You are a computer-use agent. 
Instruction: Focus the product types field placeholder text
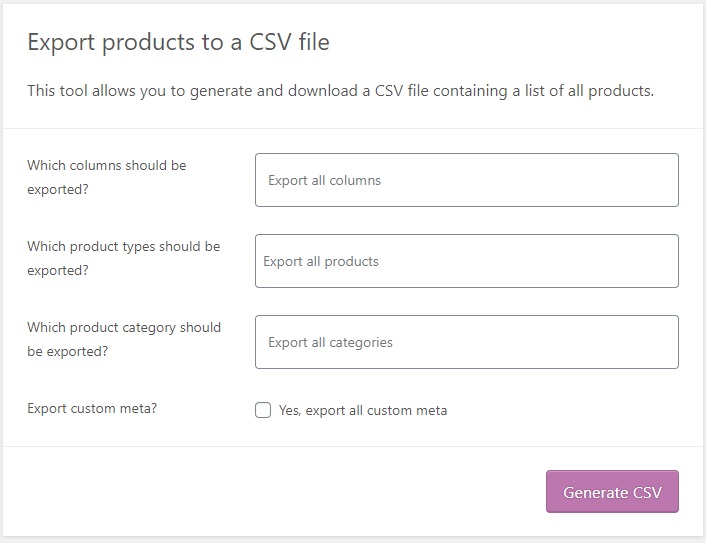click(x=321, y=262)
